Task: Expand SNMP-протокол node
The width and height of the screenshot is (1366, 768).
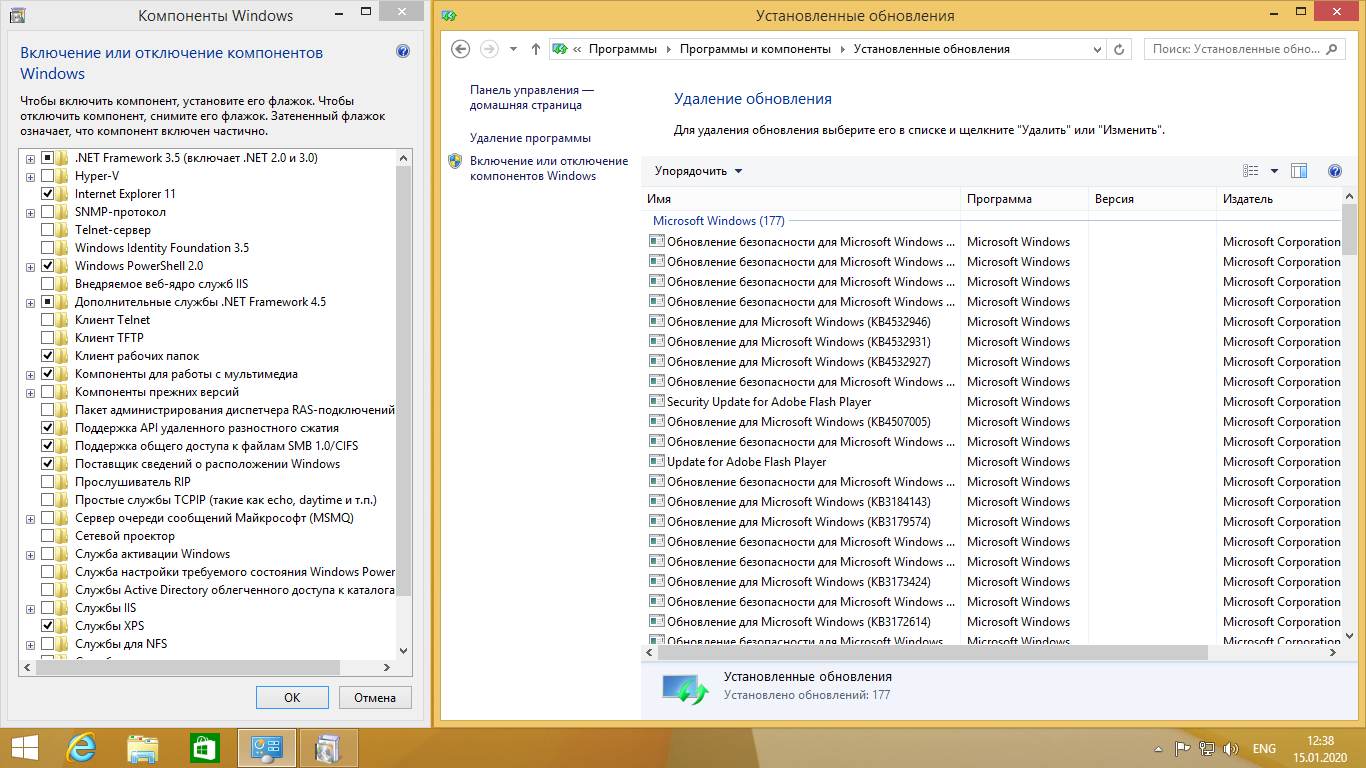Action: [31, 212]
